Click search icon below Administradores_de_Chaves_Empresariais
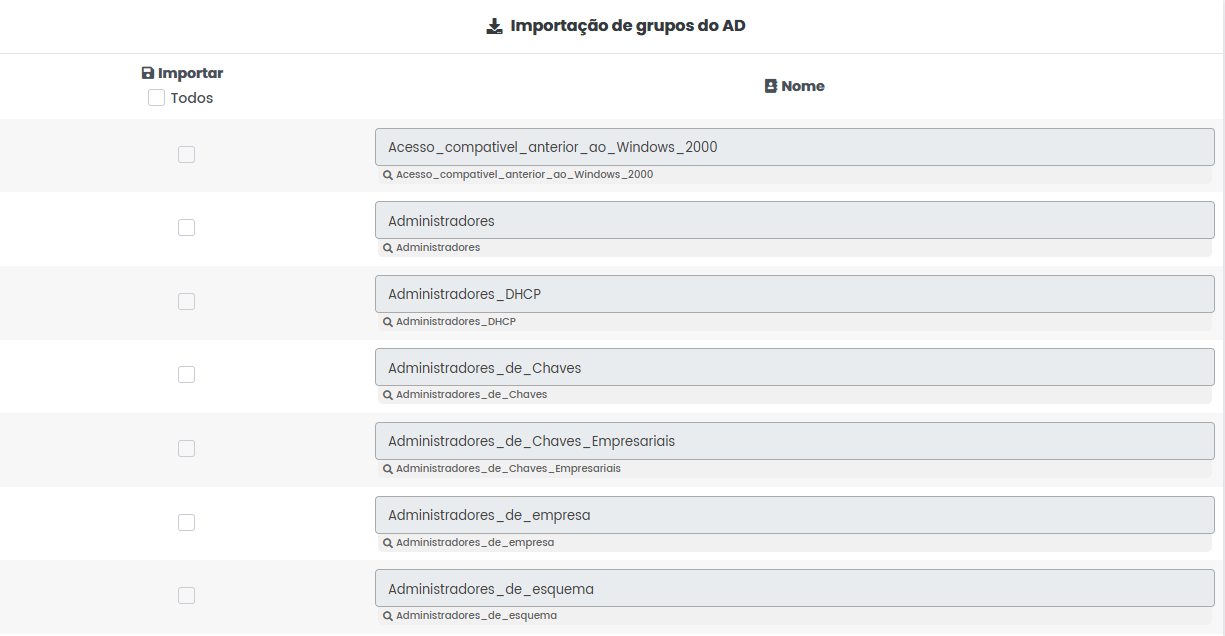 [x=388, y=469]
